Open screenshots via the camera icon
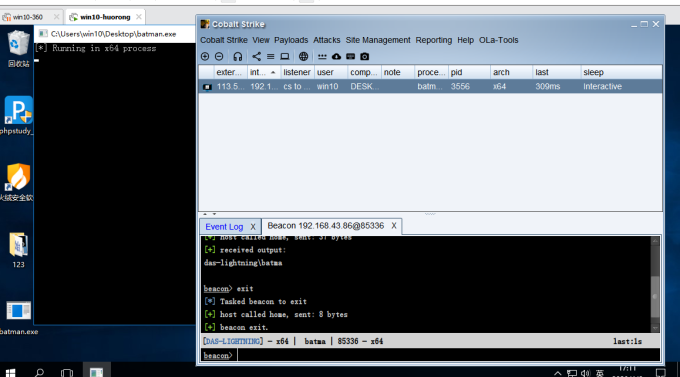Image resolution: width=680 pixels, height=377 pixels. 365,56
